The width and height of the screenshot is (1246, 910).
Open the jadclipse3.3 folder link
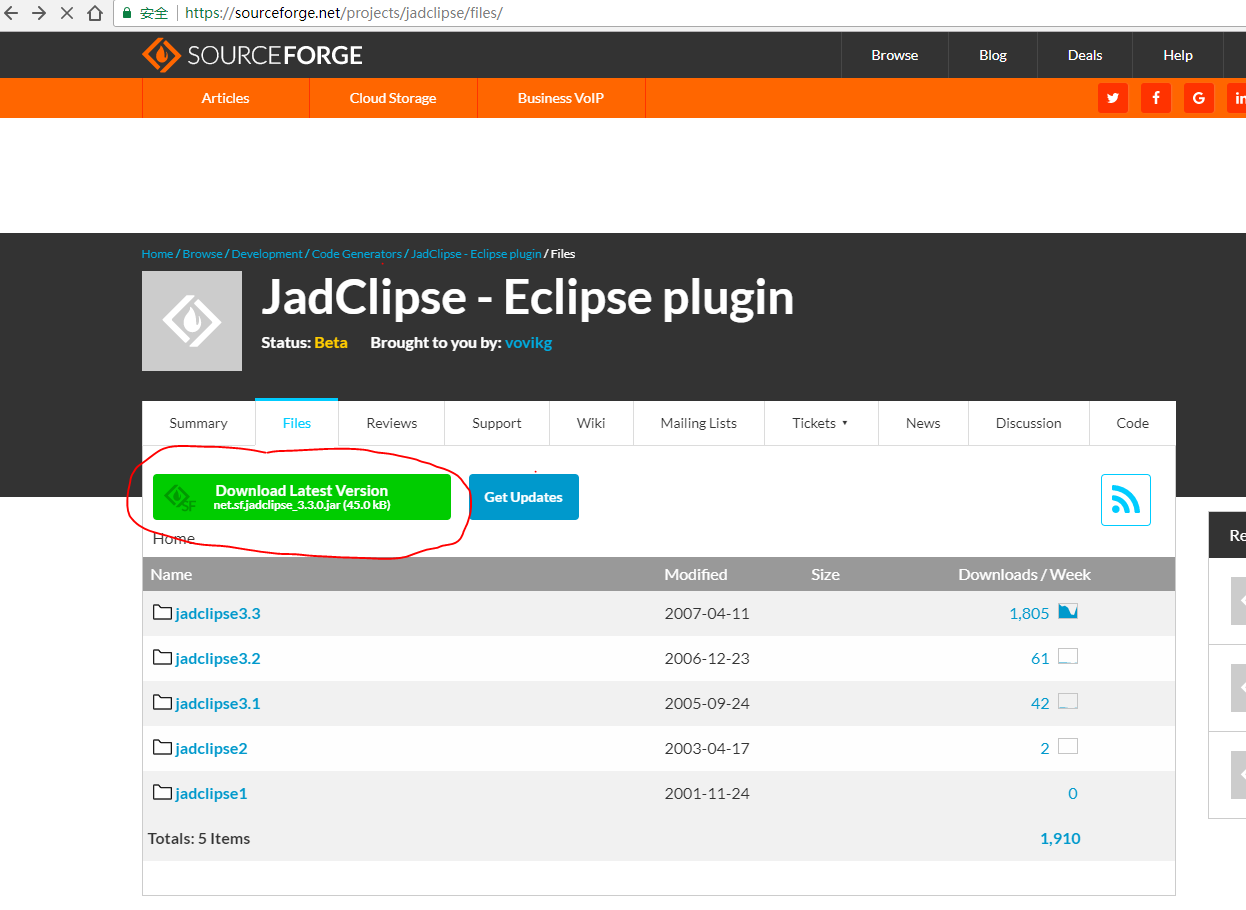click(x=218, y=613)
